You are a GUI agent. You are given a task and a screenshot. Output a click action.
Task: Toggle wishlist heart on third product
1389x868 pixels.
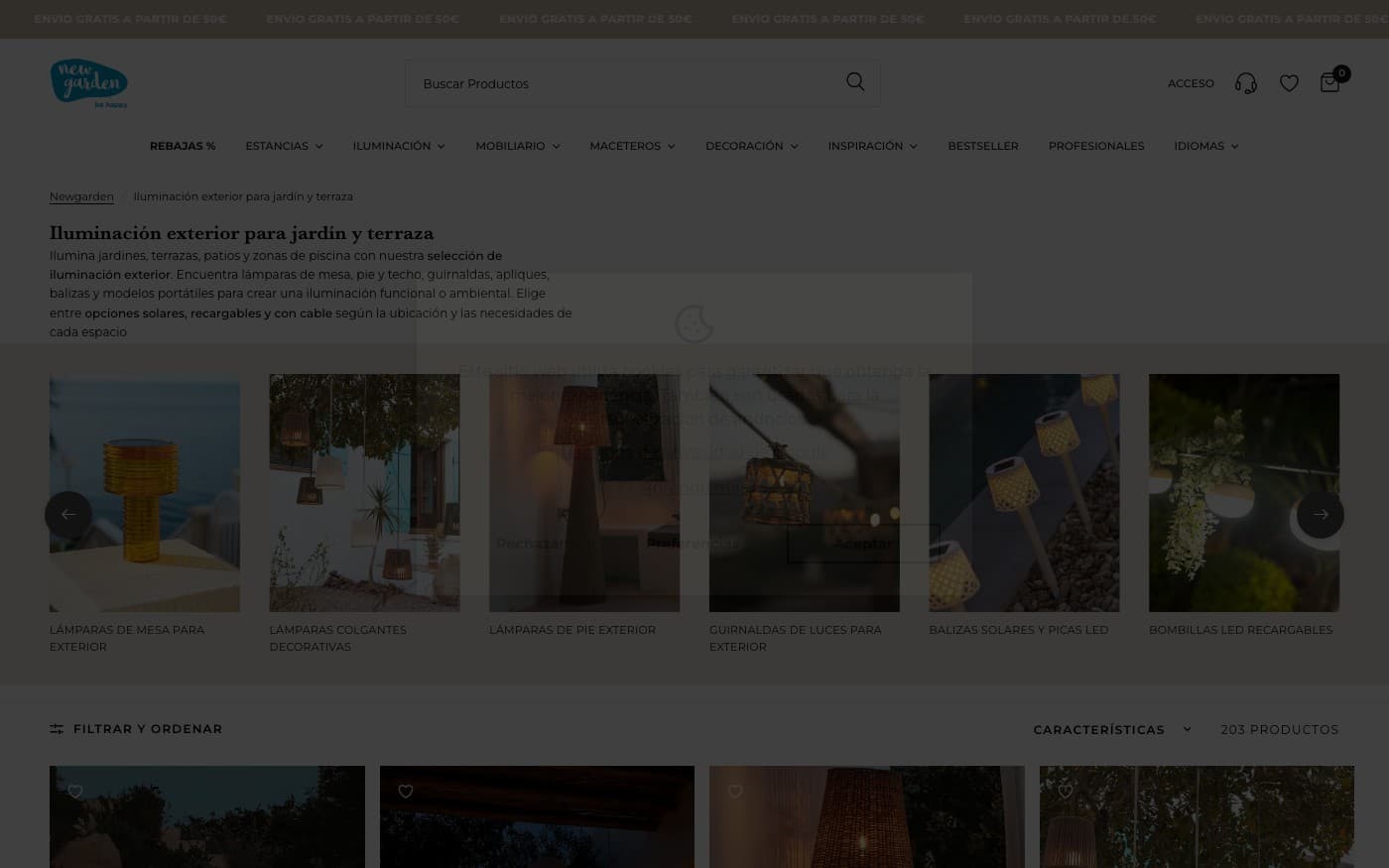pos(735,792)
